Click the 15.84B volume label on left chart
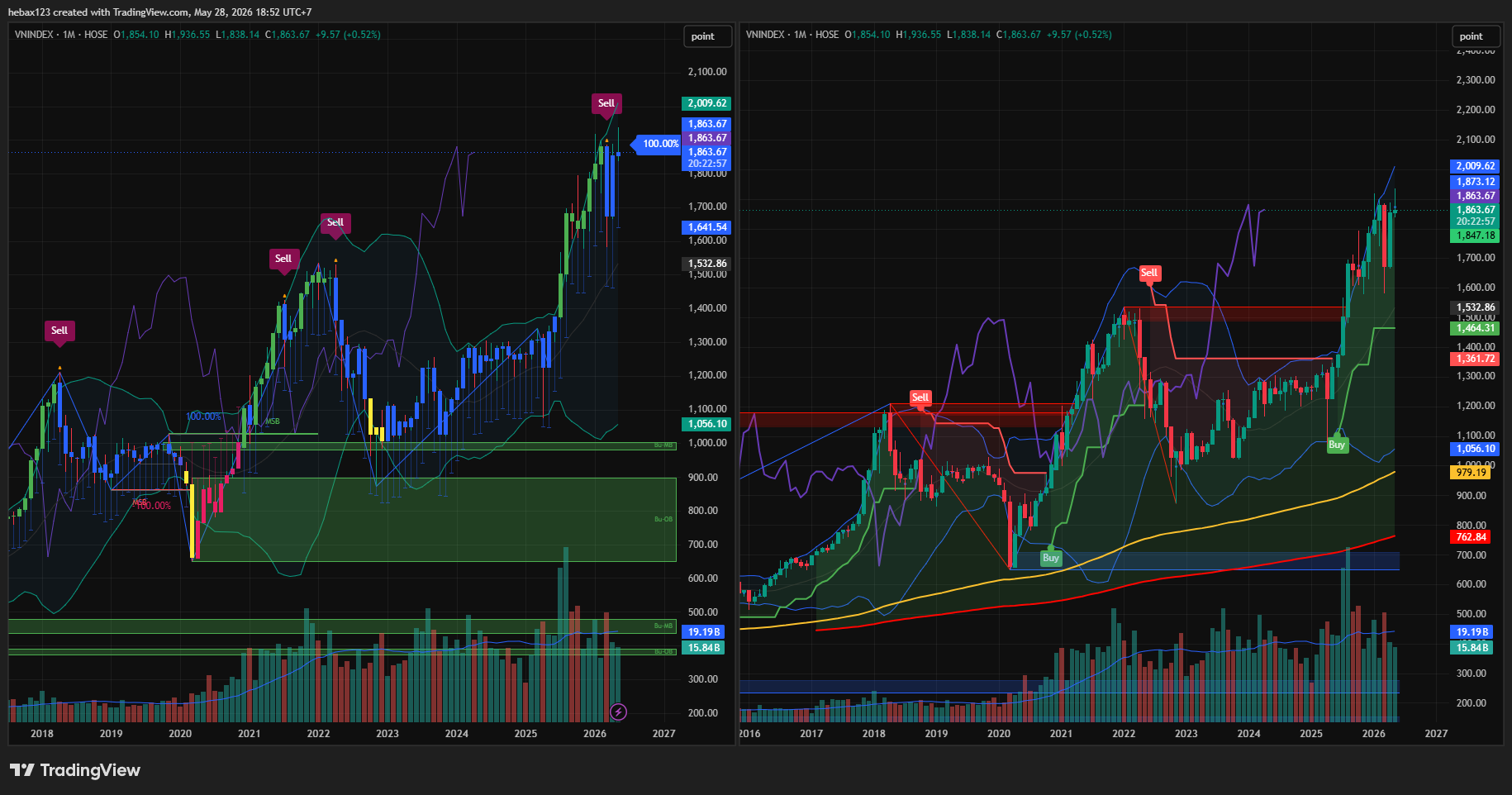This screenshot has height=795, width=1512. (x=704, y=648)
